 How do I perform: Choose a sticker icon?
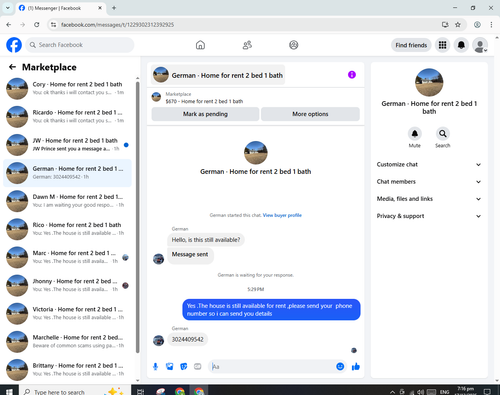pos(184,367)
